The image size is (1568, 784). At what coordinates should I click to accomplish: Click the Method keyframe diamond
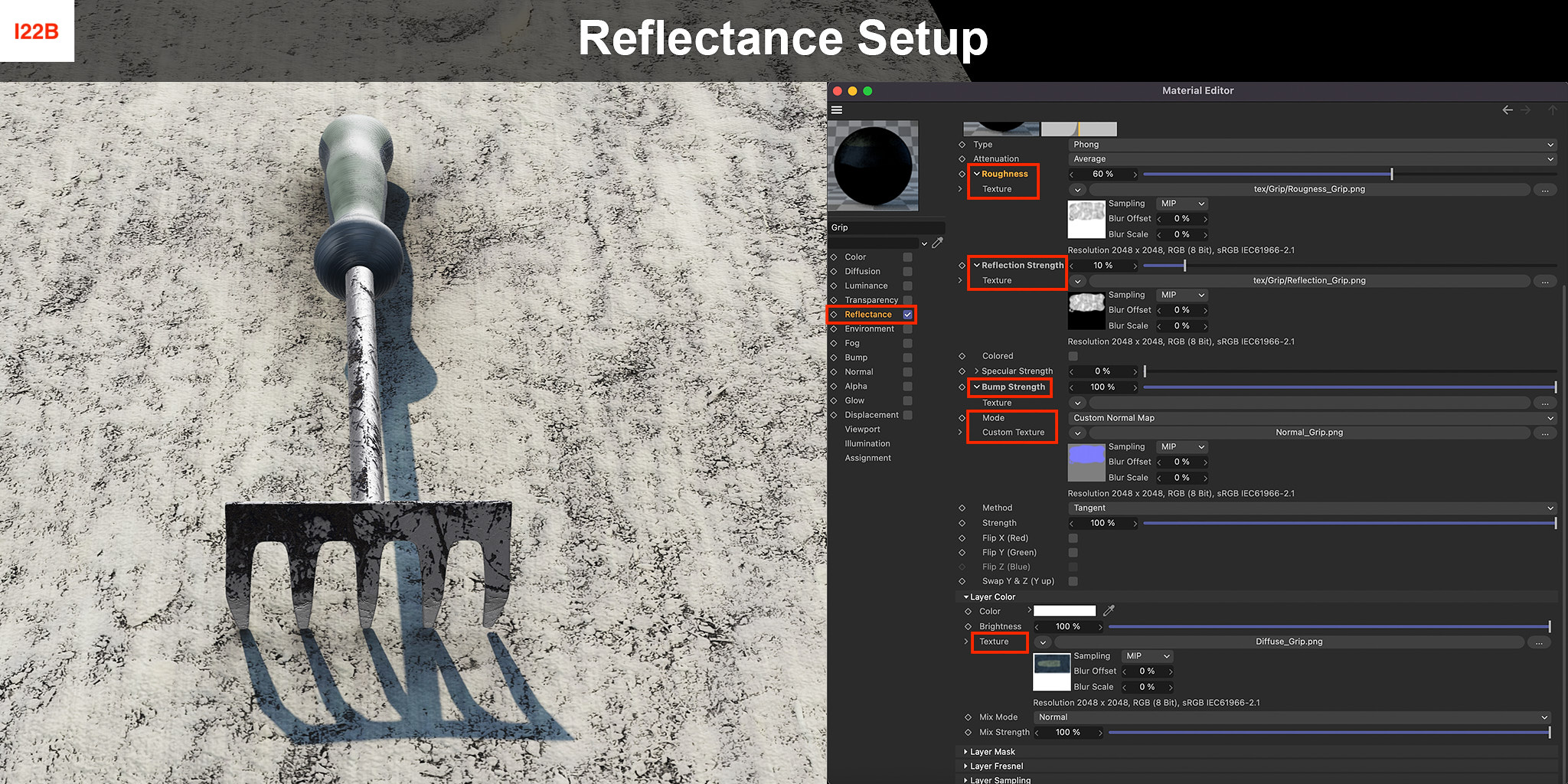(962, 508)
